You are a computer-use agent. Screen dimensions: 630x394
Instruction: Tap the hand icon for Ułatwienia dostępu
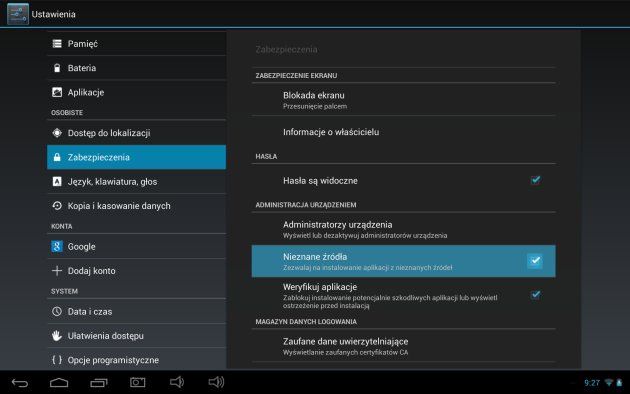click(57, 335)
